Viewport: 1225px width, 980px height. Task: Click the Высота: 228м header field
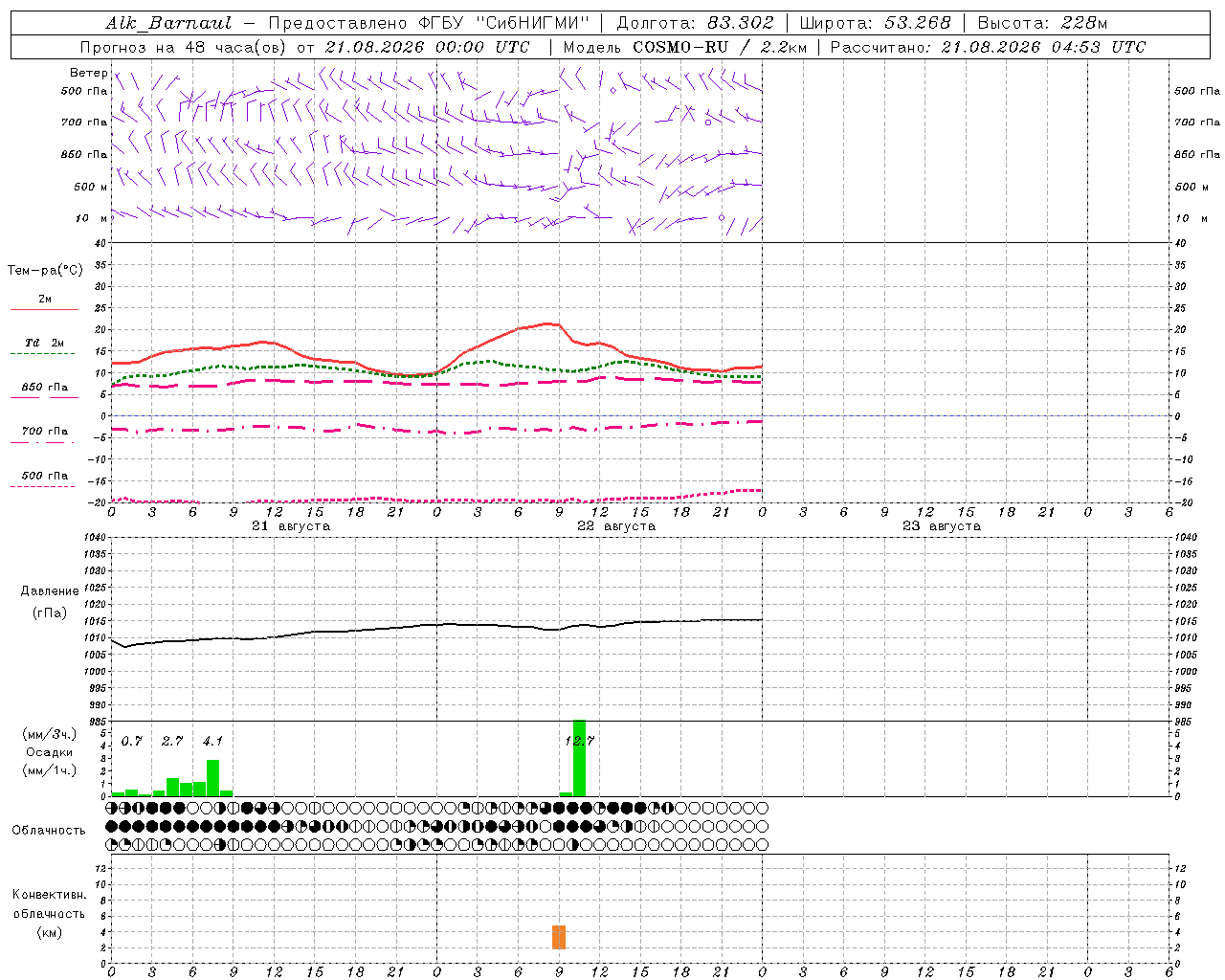click(x=1042, y=23)
